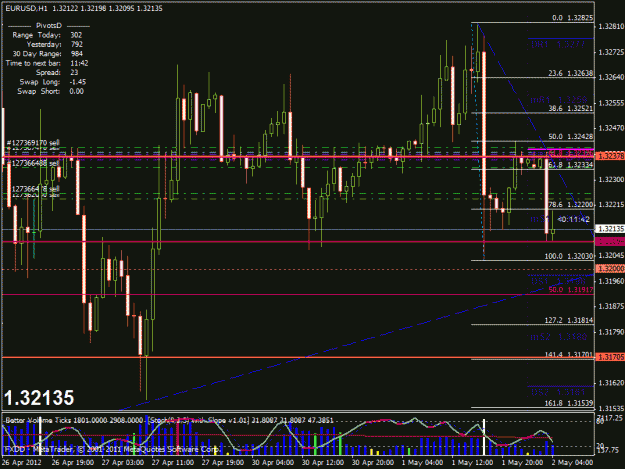Select the DS1 pivot label
Viewport: 625px width, 469px height.
pyautogui.click(x=558, y=281)
